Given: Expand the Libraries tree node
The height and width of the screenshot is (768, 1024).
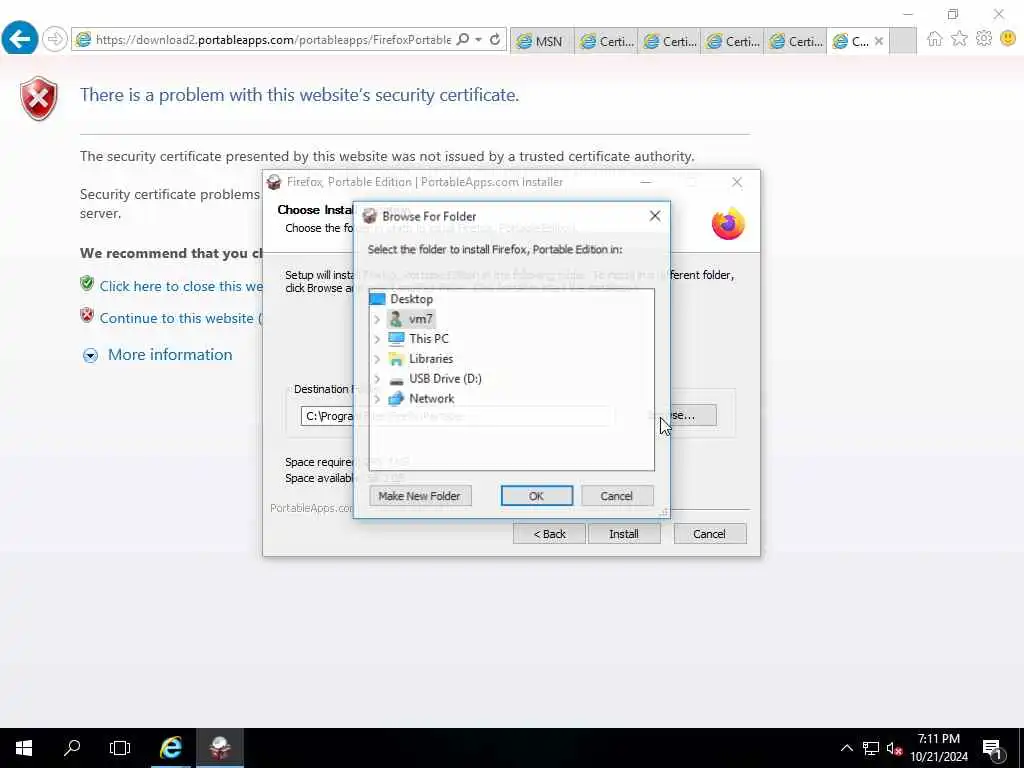Looking at the screenshot, I should [377, 359].
